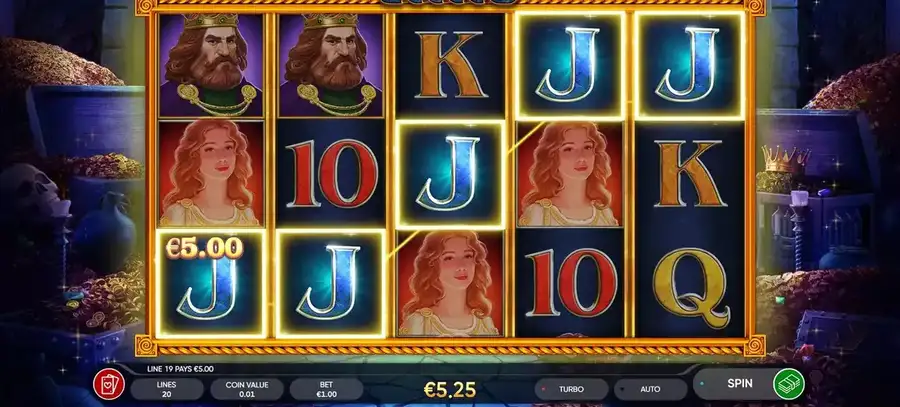Click the red 10 in fourth reel
900x407 pixels.
point(570,283)
